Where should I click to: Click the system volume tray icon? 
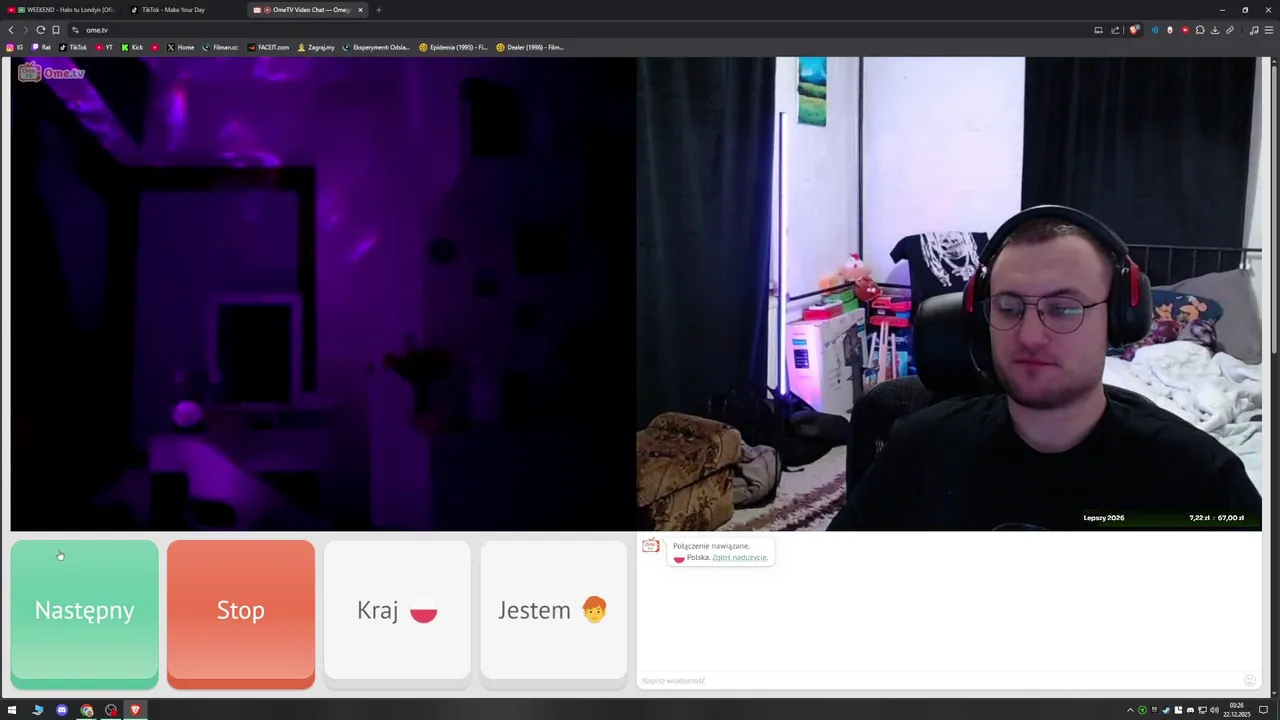point(1214,710)
